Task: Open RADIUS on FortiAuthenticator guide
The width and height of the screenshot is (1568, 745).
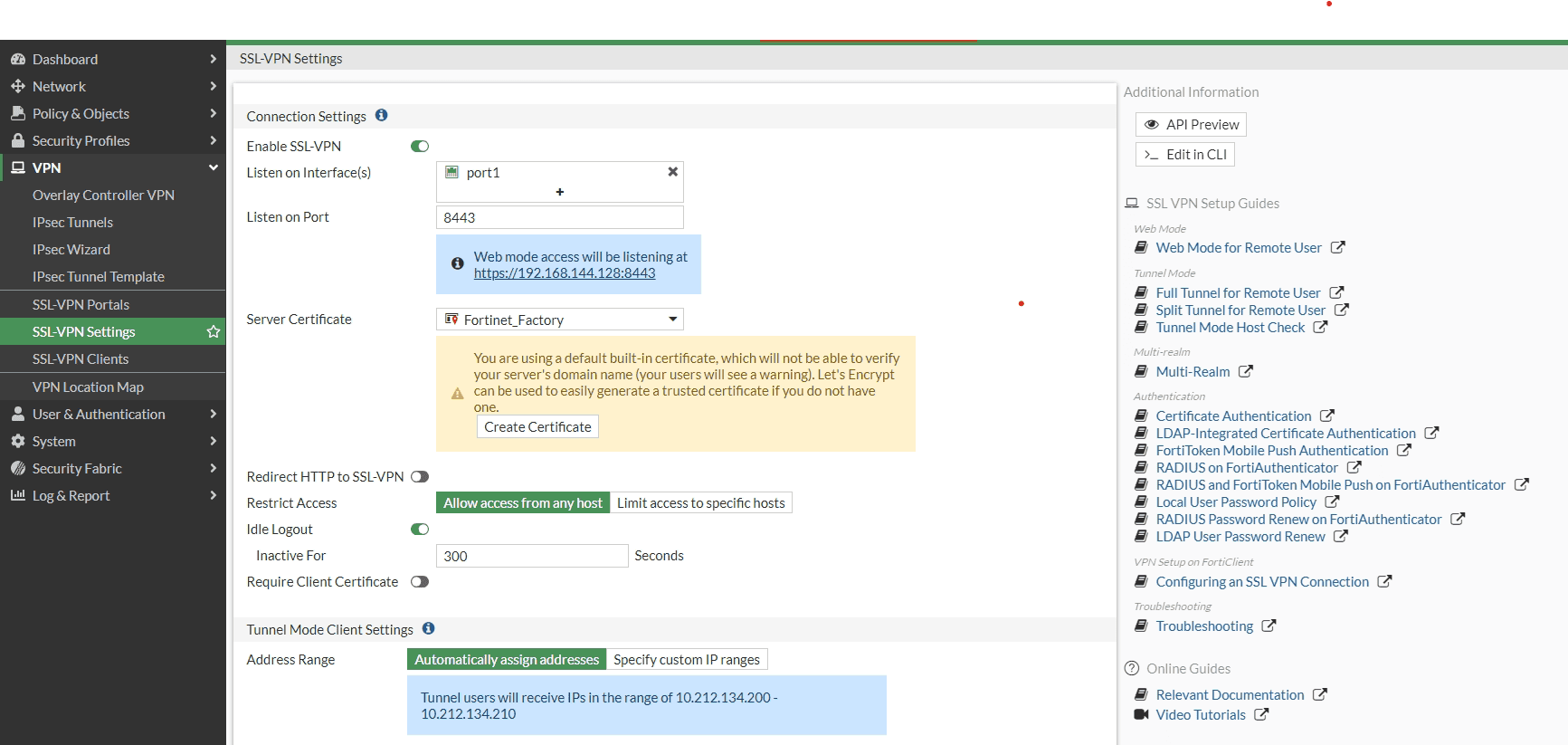Action: coord(1247,467)
